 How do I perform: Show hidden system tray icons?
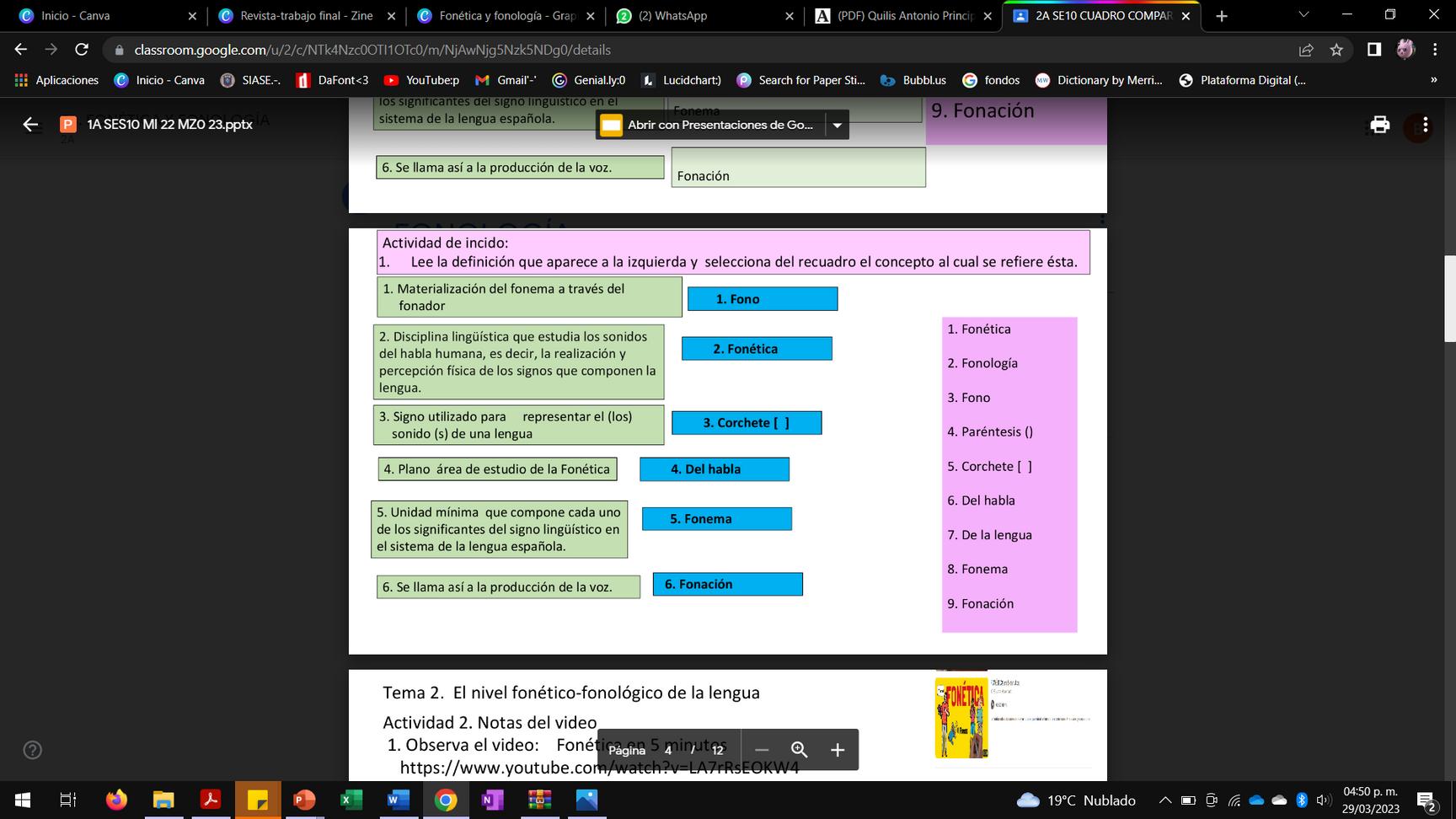1164,800
